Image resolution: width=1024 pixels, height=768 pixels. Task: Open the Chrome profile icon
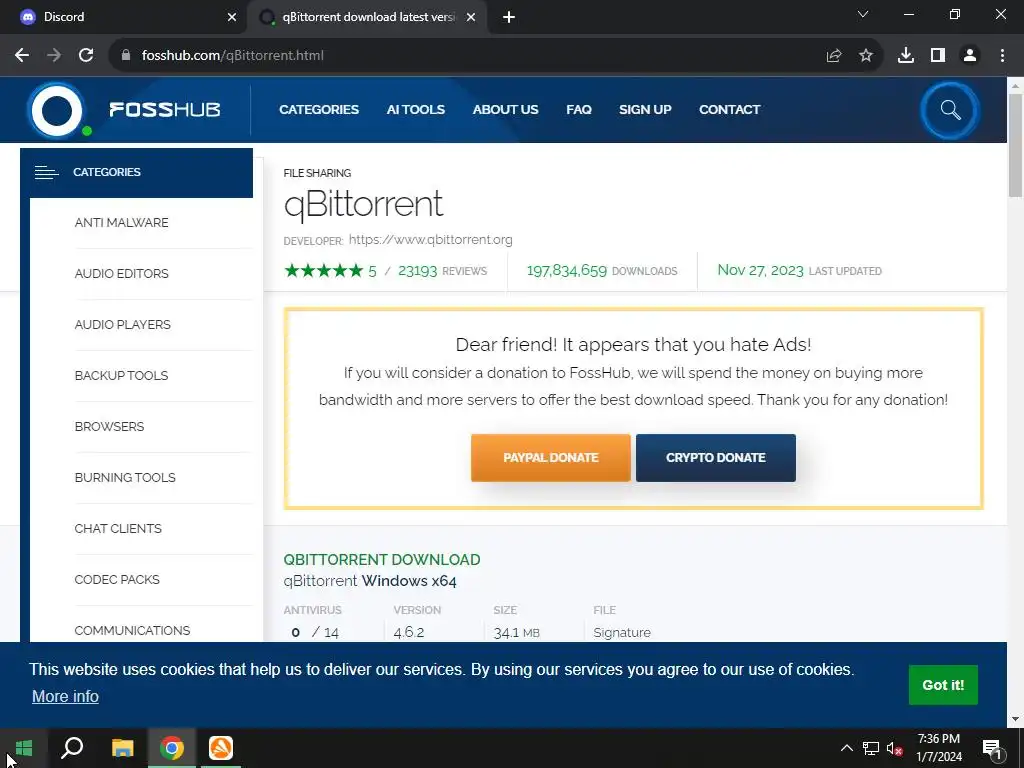pos(970,56)
